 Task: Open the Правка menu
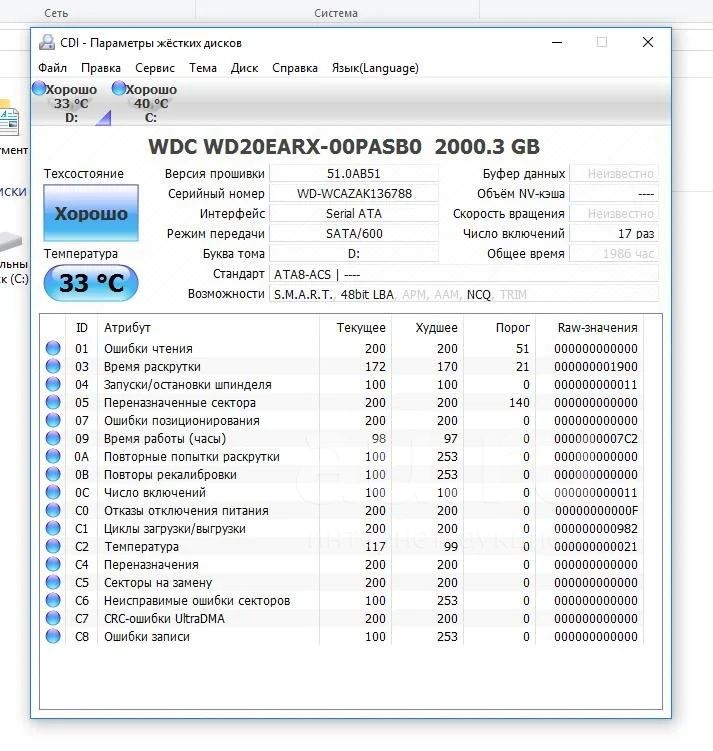pyautogui.click(x=101, y=68)
